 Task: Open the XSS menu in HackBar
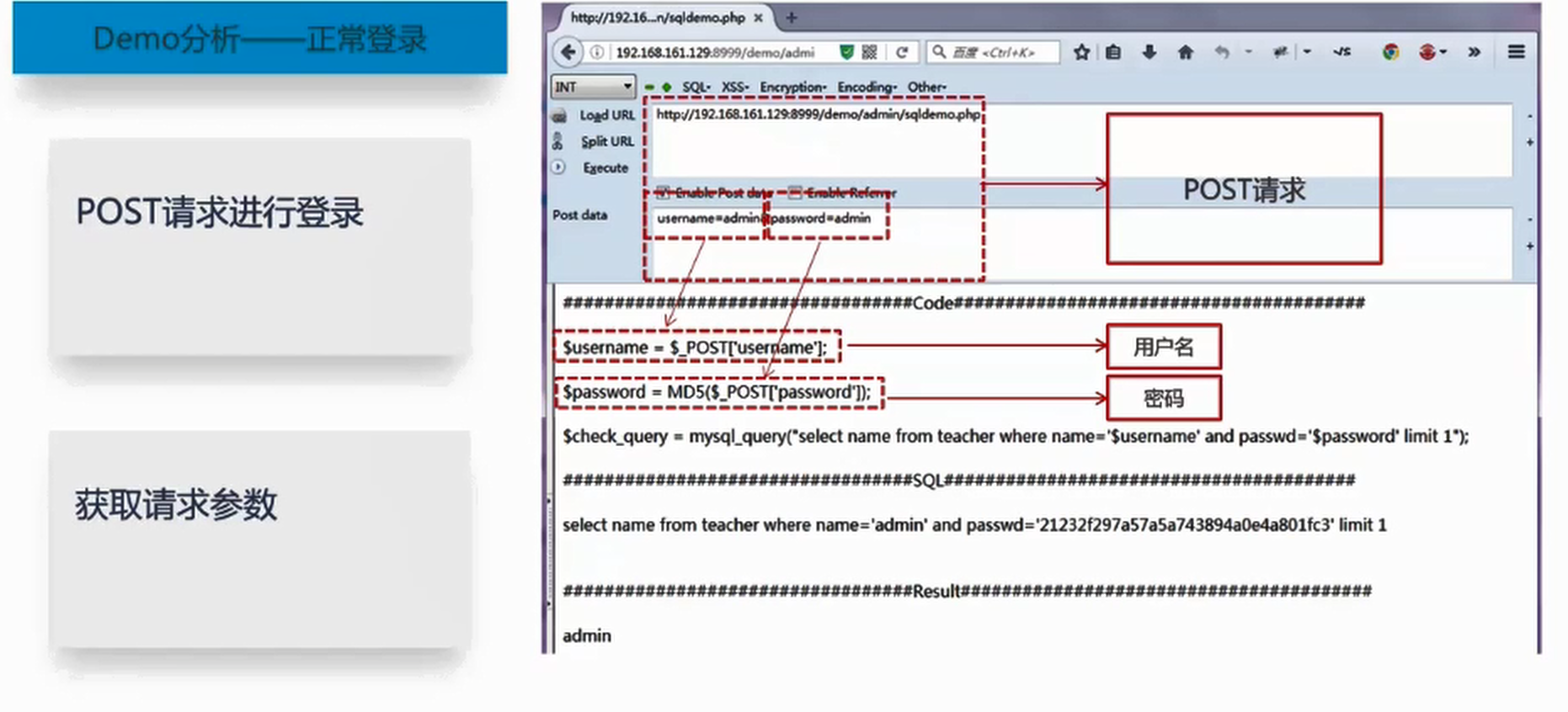[734, 87]
